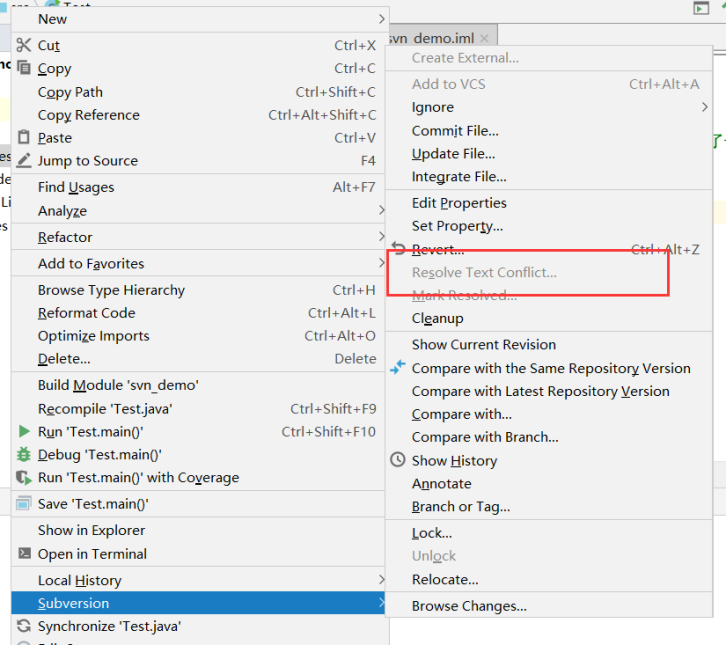Select Copy Reference menu entry
The image size is (726, 645).
[x=198, y=114]
